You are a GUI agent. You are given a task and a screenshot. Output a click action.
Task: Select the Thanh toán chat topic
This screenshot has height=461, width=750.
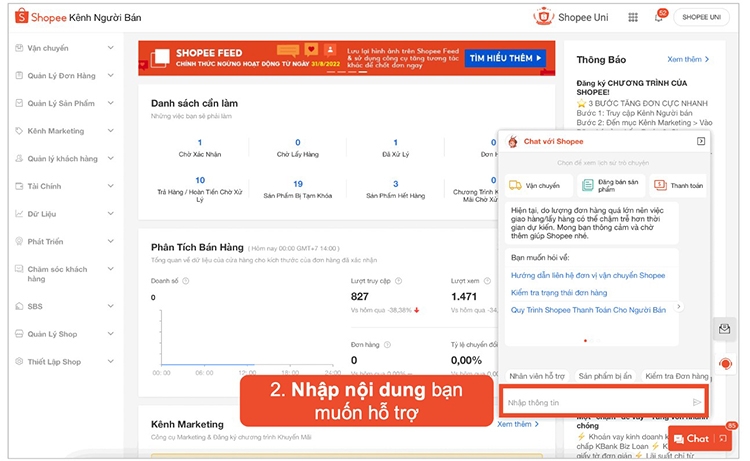678,186
